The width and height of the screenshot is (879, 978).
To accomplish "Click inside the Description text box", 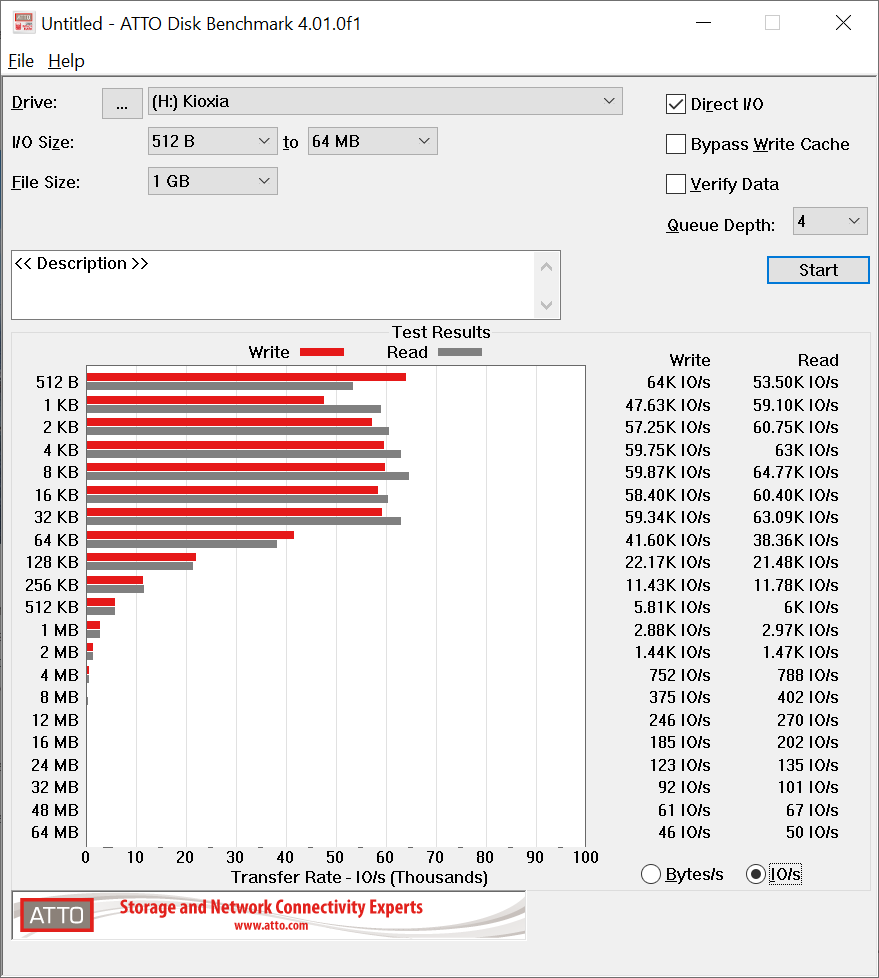I will click(273, 285).
